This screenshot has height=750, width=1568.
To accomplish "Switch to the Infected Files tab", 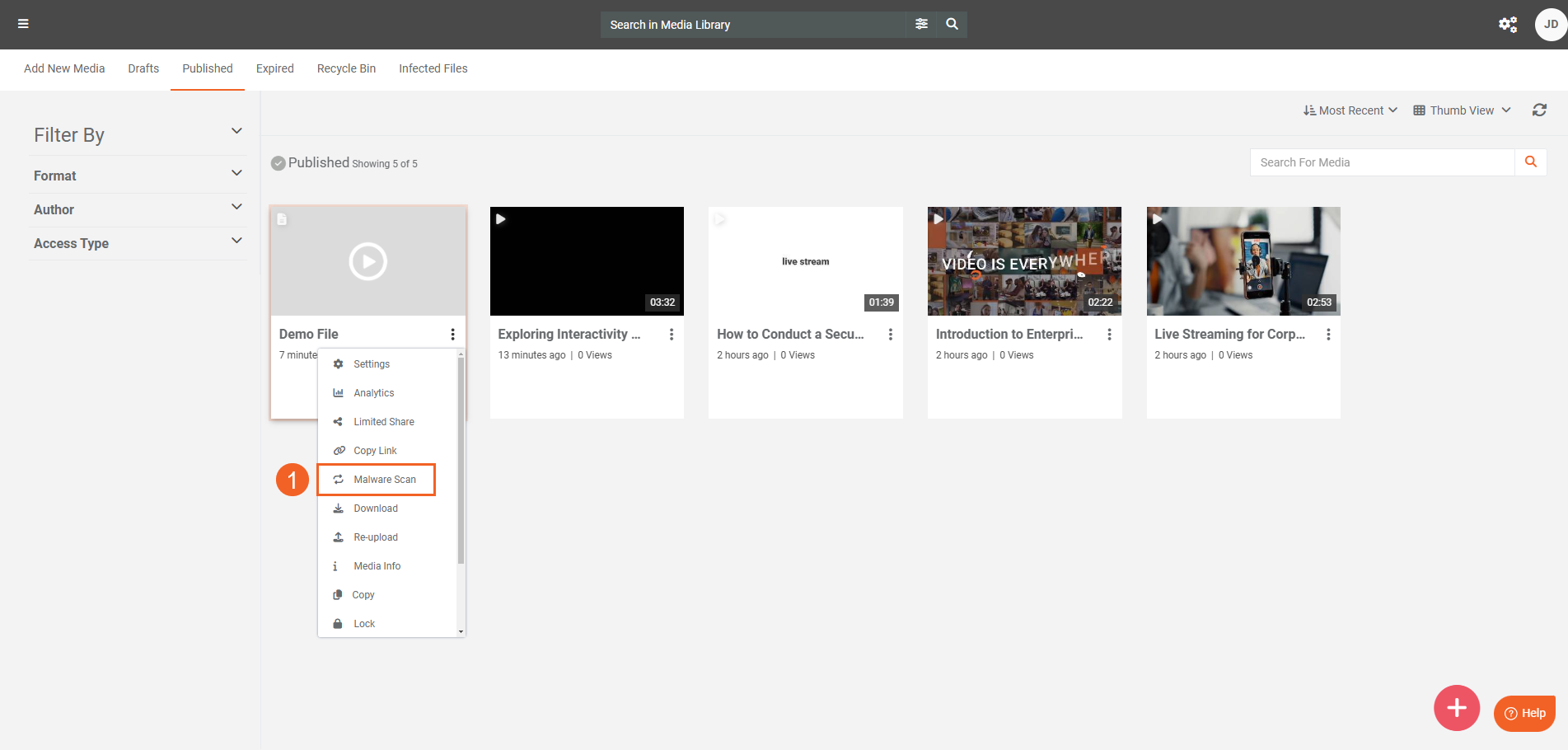I will 433,68.
